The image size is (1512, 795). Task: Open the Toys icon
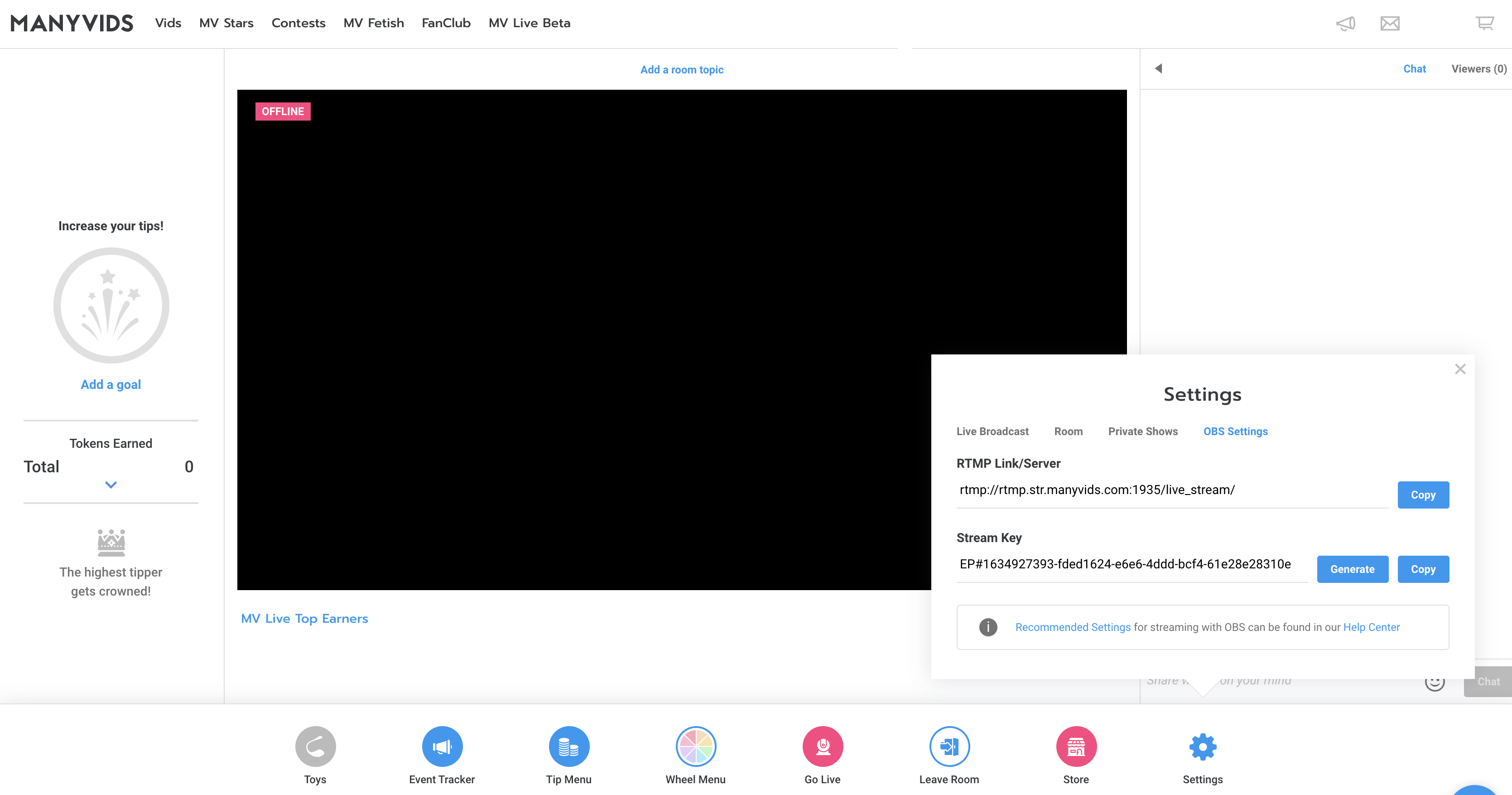[x=315, y=746]
